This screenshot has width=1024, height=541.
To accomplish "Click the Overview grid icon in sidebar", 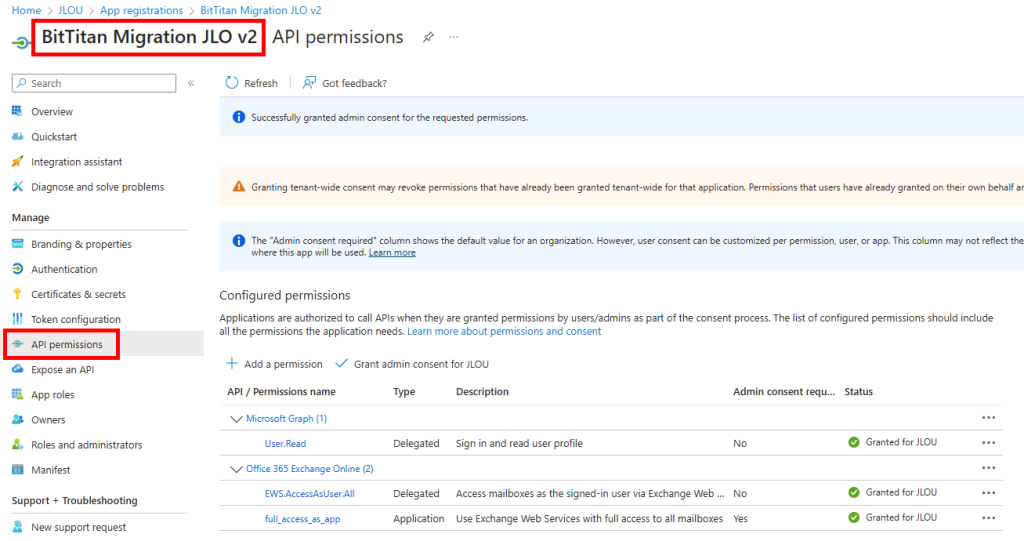I will click(x=18, y=111).
